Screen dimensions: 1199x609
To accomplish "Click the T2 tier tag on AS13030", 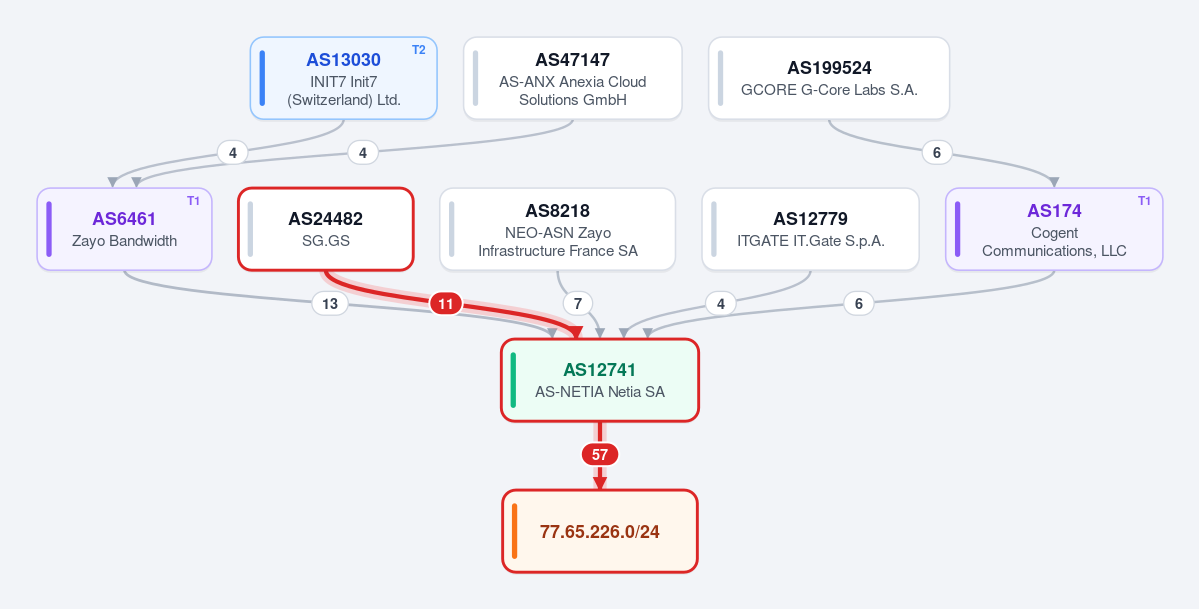I will coord(419,50).
